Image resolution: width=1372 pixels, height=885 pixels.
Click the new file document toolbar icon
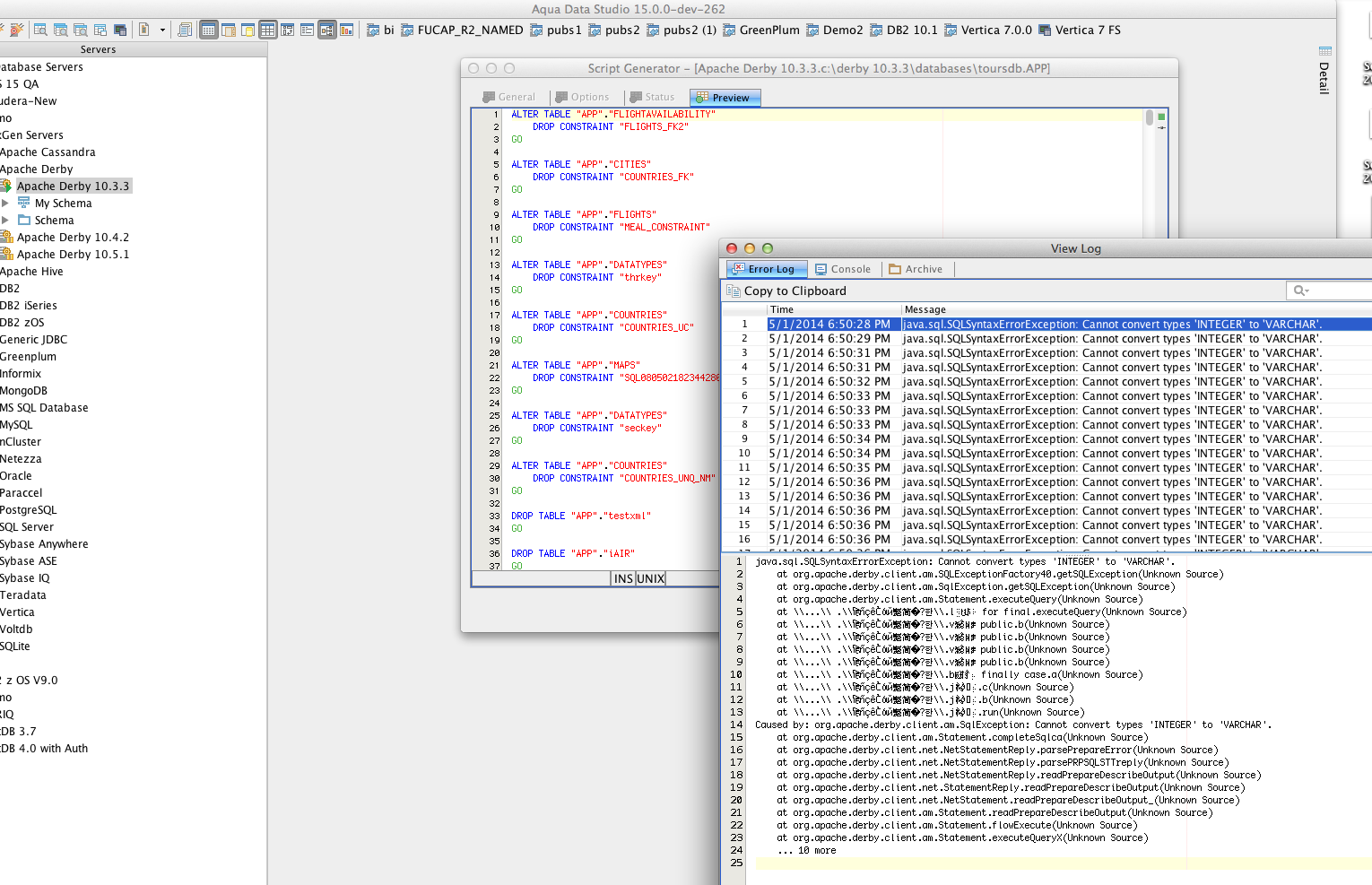tap(143, 30)
